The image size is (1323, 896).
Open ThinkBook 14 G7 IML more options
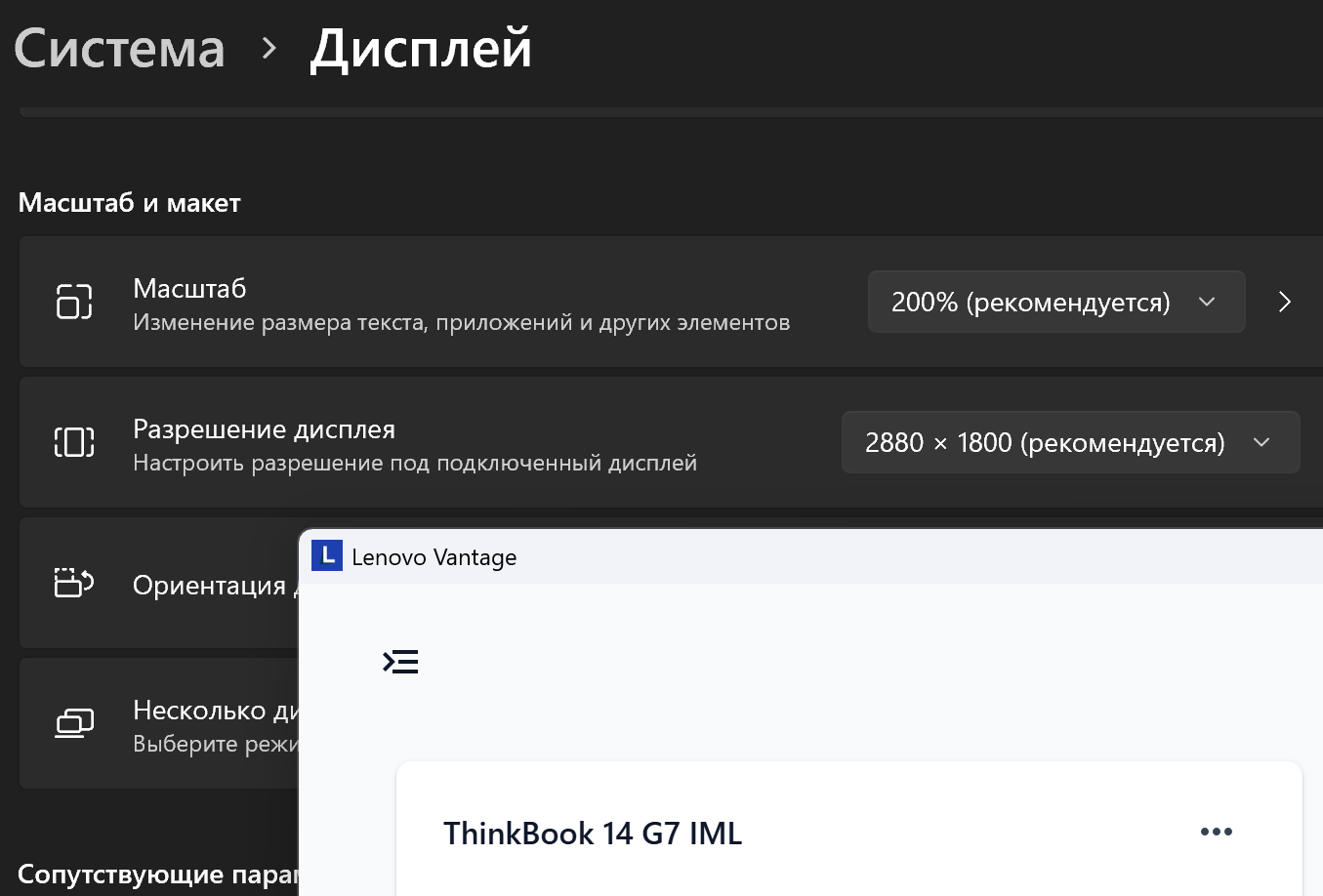pos(1217,832)
